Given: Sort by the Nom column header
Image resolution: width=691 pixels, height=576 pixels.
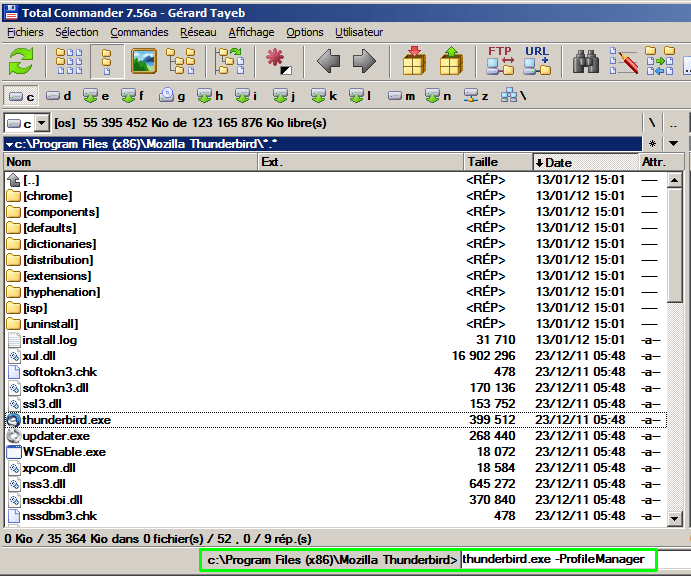Looking at the screenshot, I should tap(130, 162).
